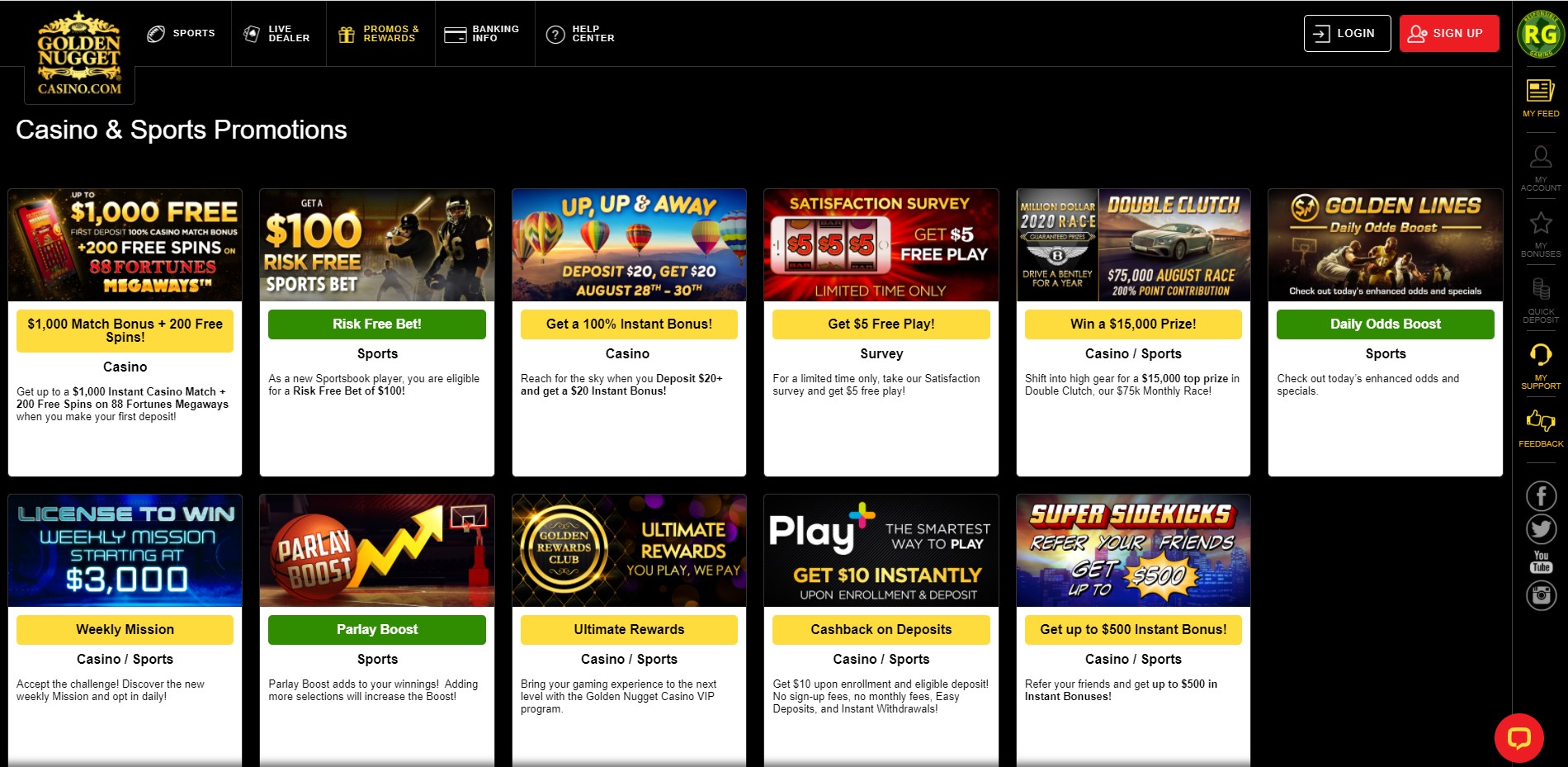
Task: Click the credit card Banking icon
Action: 455,35
